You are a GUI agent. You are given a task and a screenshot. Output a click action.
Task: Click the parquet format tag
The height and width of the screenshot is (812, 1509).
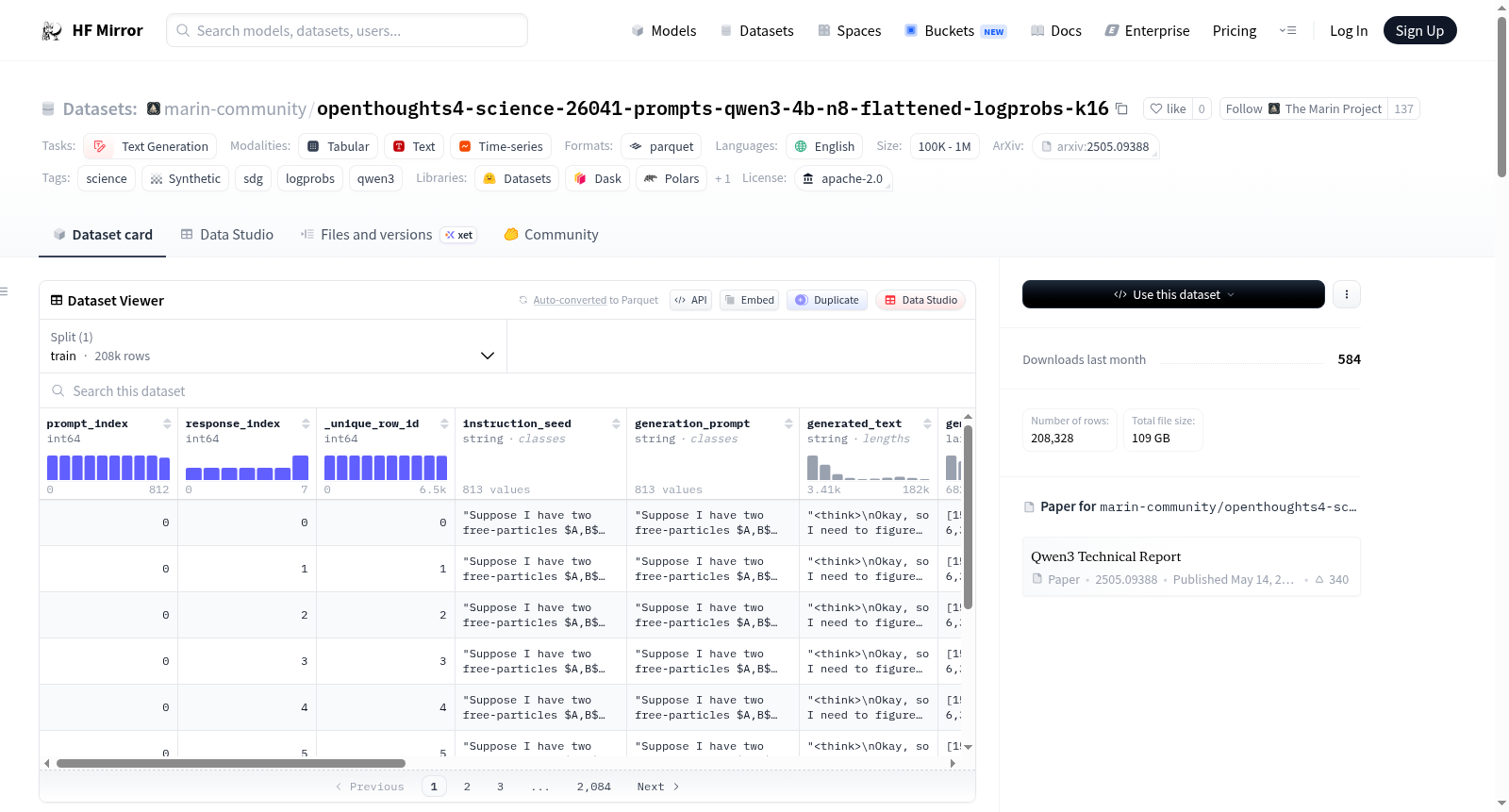click(661, 146)
